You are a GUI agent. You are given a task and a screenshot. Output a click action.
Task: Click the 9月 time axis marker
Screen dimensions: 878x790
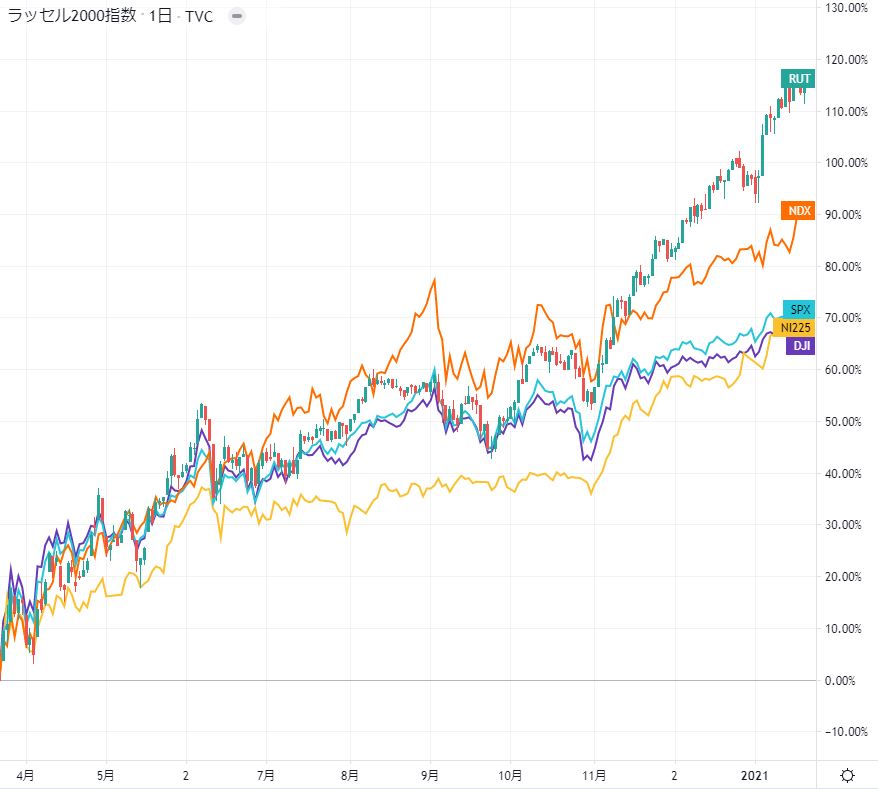coord(432,775)
